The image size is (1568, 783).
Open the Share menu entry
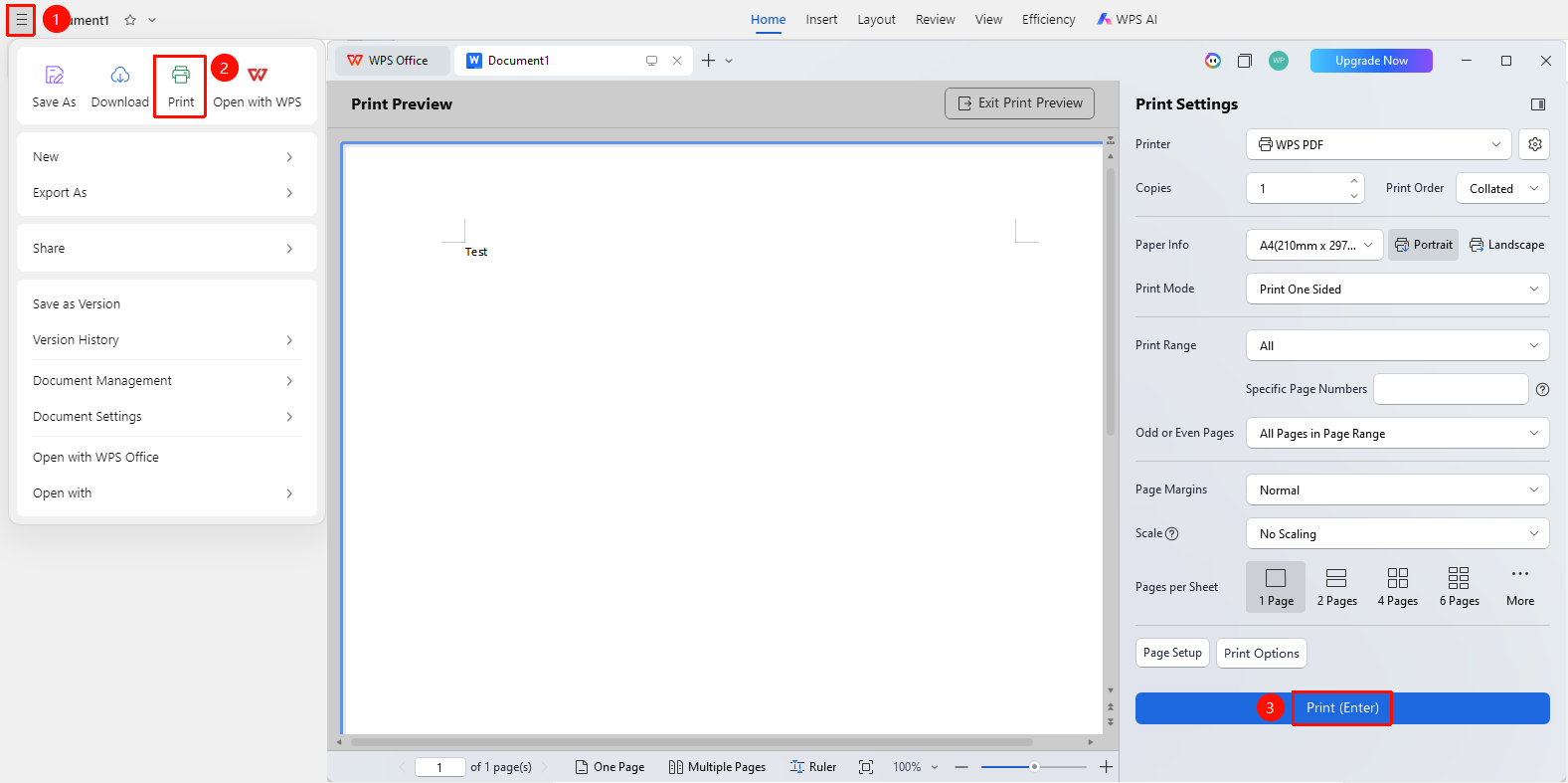click(167, 249)
